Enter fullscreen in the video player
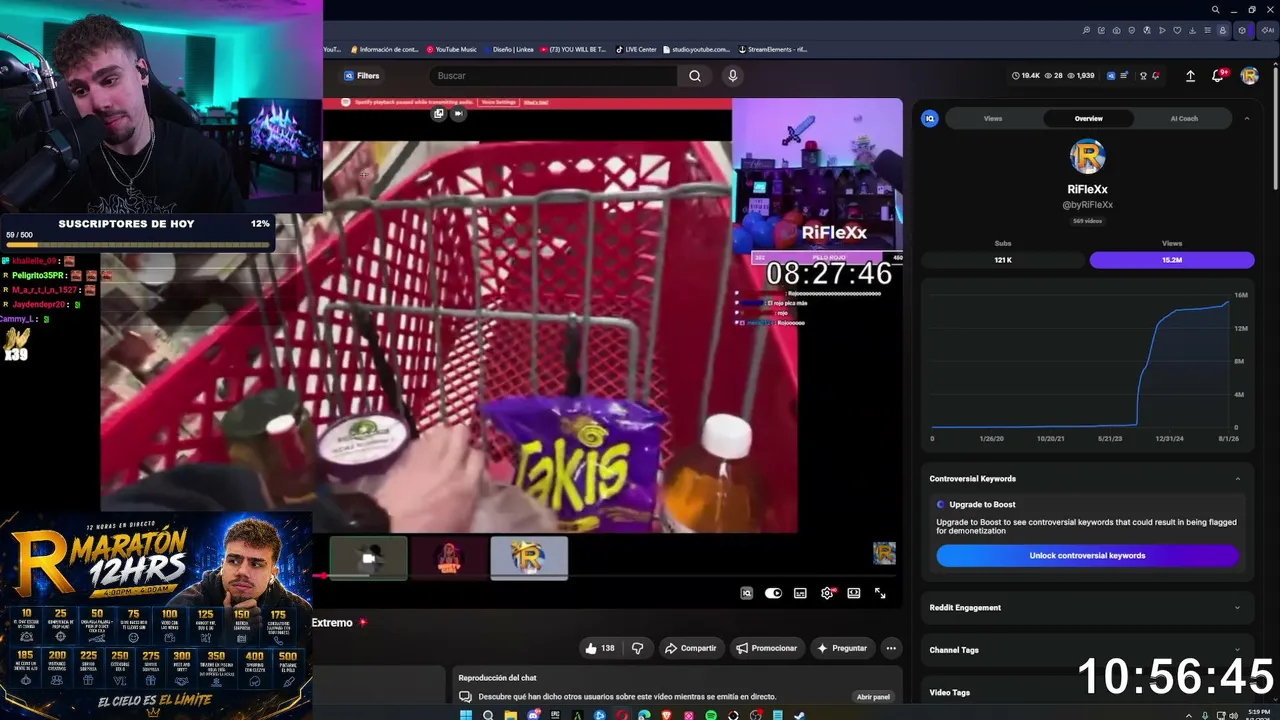 coord(880,593)
